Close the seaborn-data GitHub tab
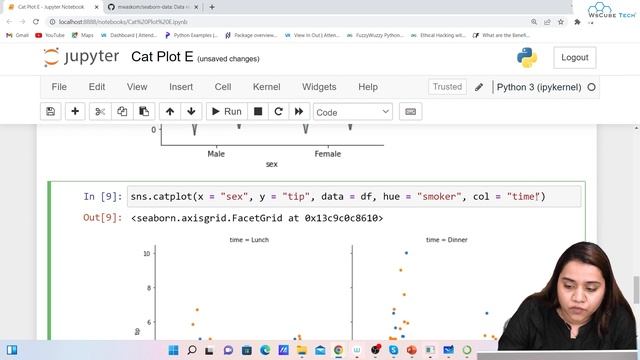Viewport: 640px width, 360px height. pos(196,7)
